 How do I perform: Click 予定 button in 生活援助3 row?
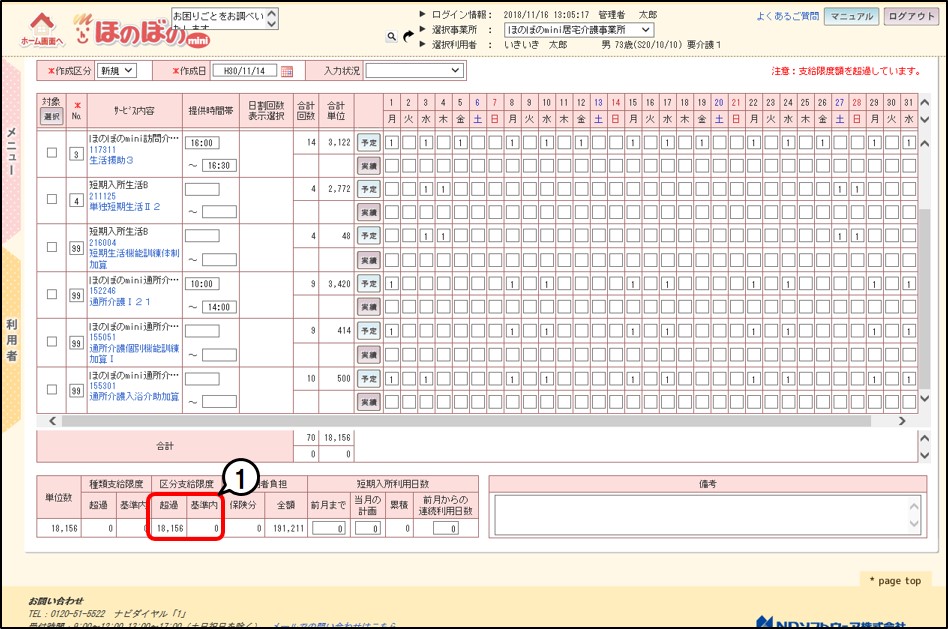pyautogui.click(x=369, y=143)
